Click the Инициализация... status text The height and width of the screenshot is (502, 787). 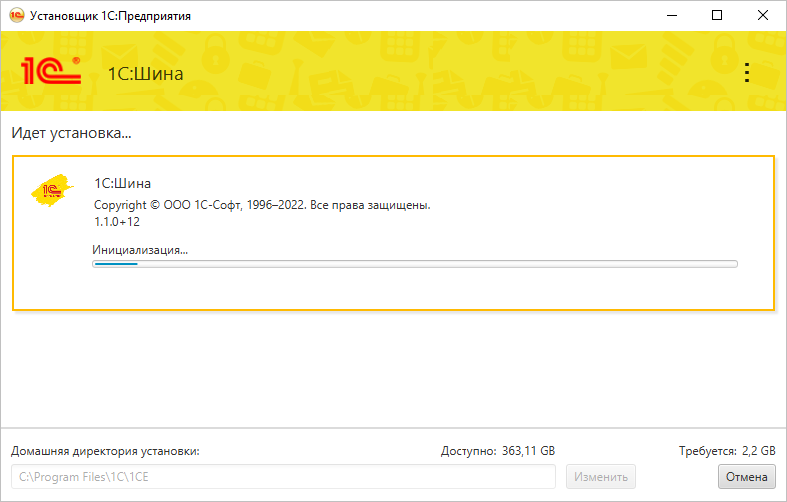point(140,250)
